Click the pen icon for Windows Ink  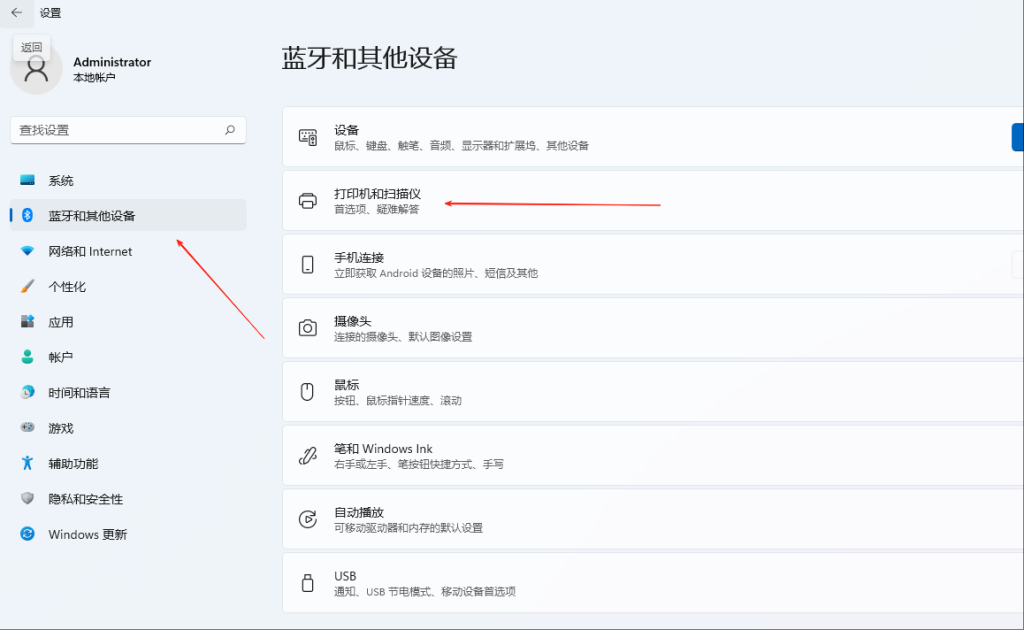coord(308,455)
